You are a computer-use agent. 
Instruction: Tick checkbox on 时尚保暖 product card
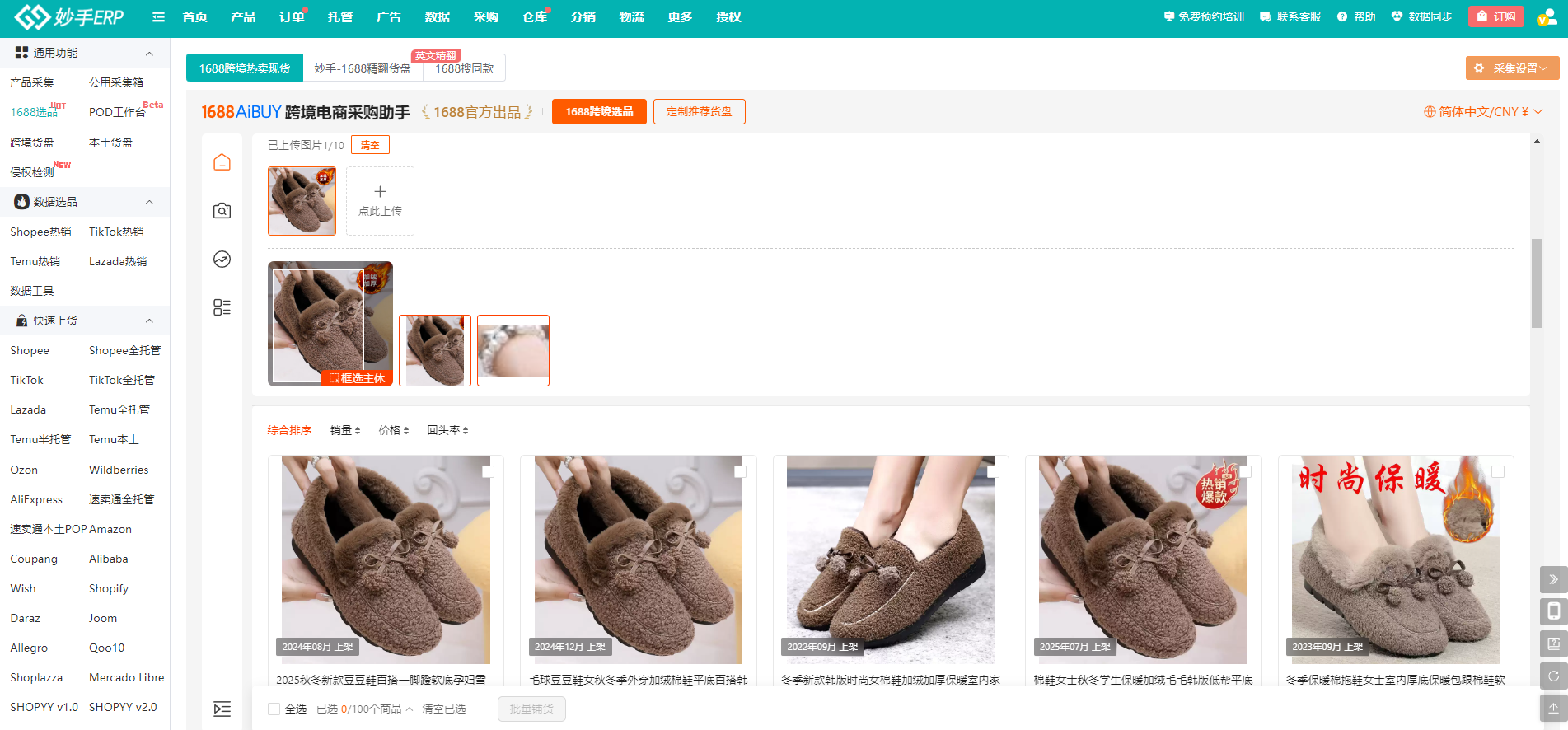click(1498, 472)
